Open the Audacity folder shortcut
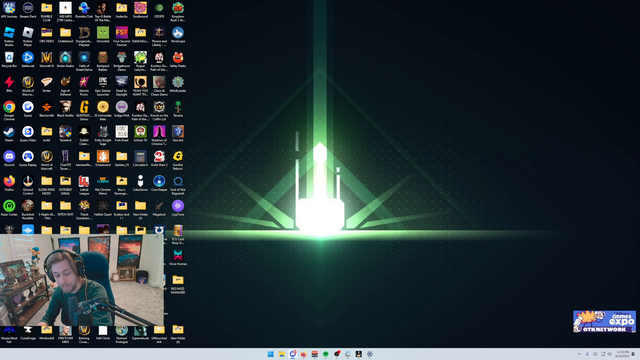640x360 pixels. (x=122, y=10)
